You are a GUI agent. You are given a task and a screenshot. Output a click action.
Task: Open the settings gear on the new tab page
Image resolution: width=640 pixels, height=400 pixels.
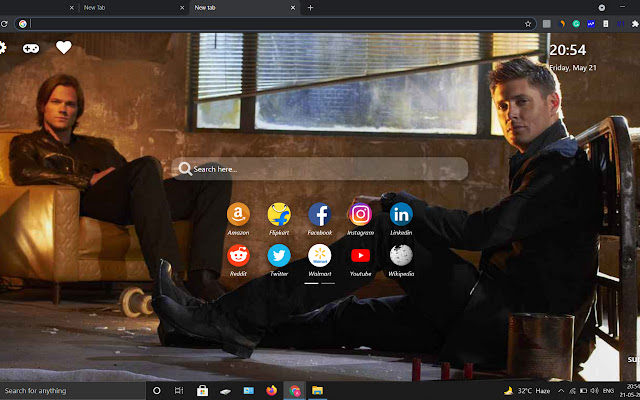[2, 48]
